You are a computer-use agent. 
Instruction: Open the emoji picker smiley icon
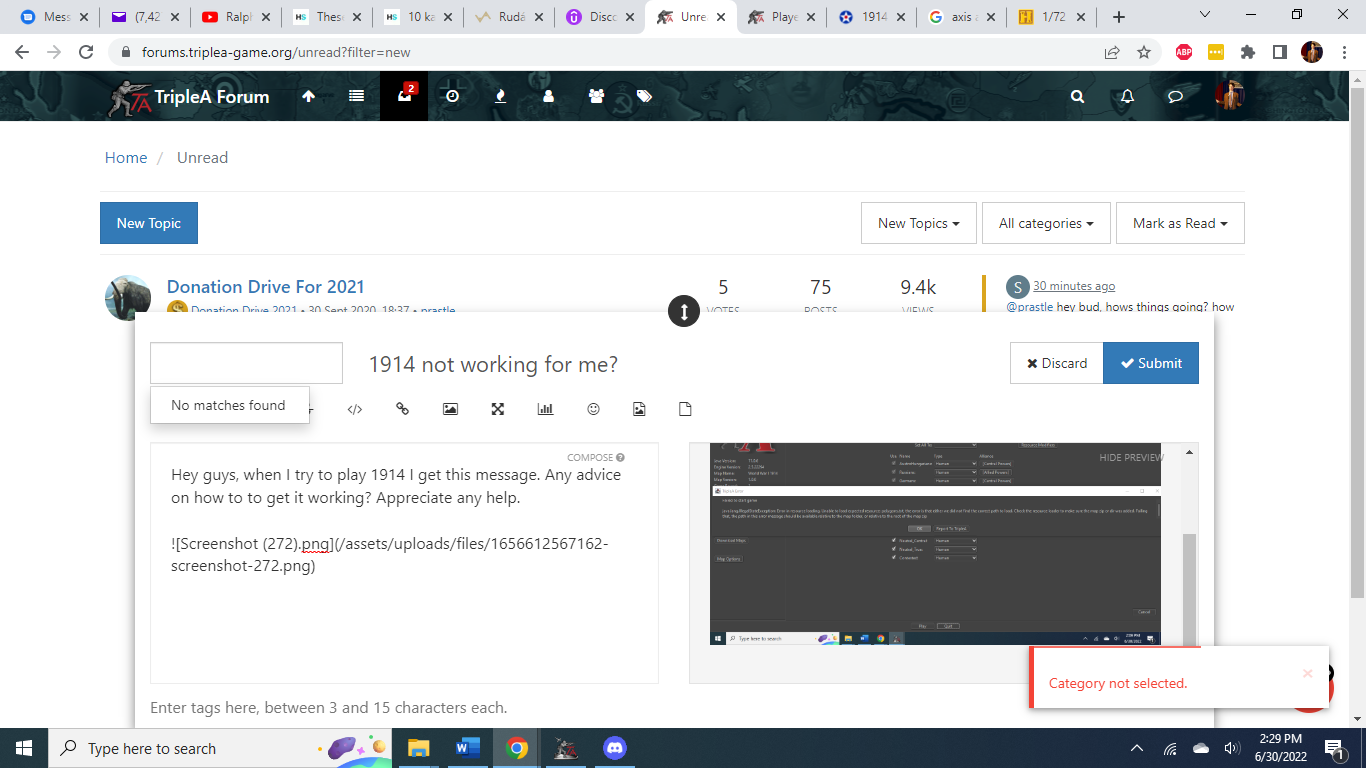point(593,409)
